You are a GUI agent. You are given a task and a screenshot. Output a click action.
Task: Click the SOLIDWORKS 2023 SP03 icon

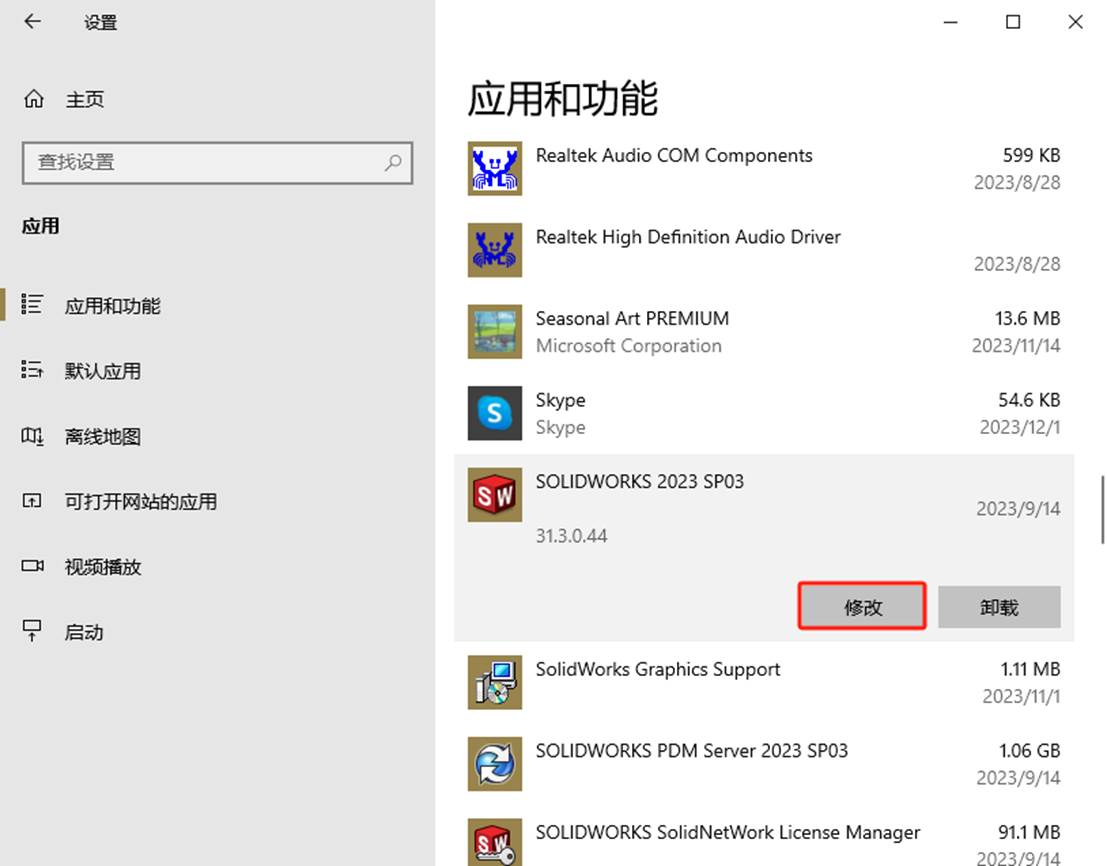(x=495, y=495)
